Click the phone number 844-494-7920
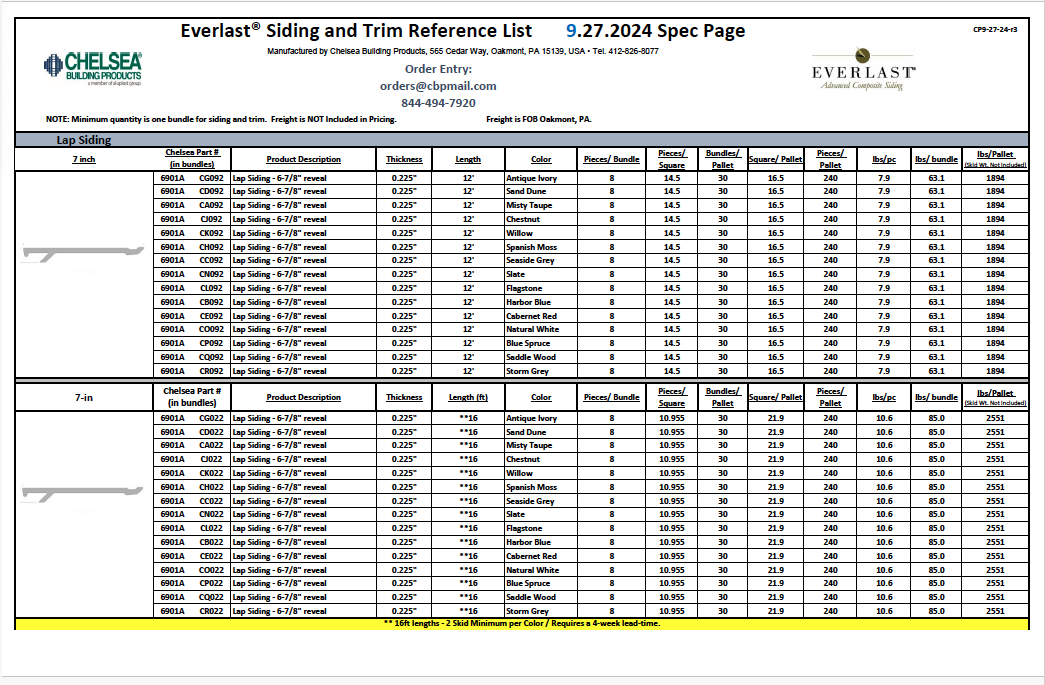The image size is (1045, 685). point(439,103)
